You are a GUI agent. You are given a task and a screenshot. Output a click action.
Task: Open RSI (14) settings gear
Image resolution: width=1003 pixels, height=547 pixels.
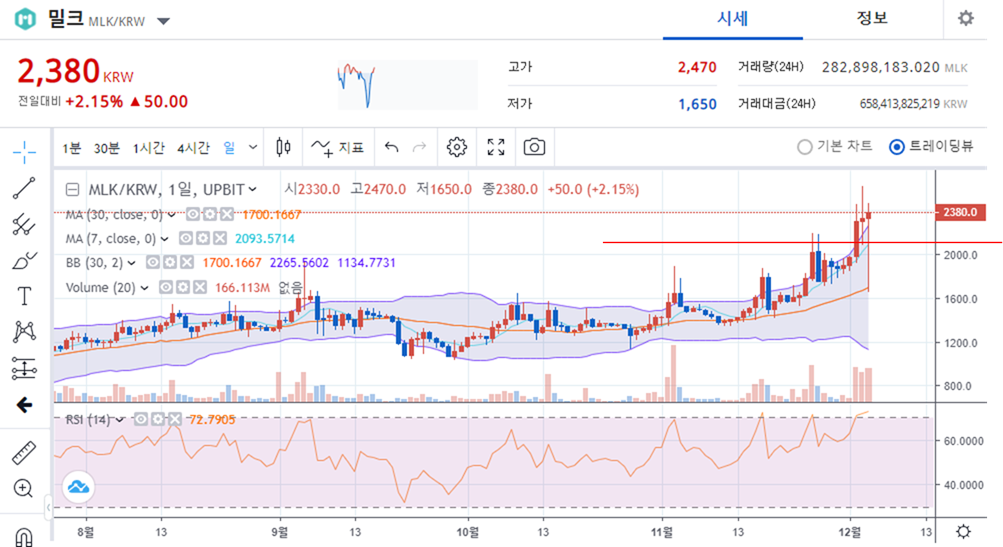(158, 419)
